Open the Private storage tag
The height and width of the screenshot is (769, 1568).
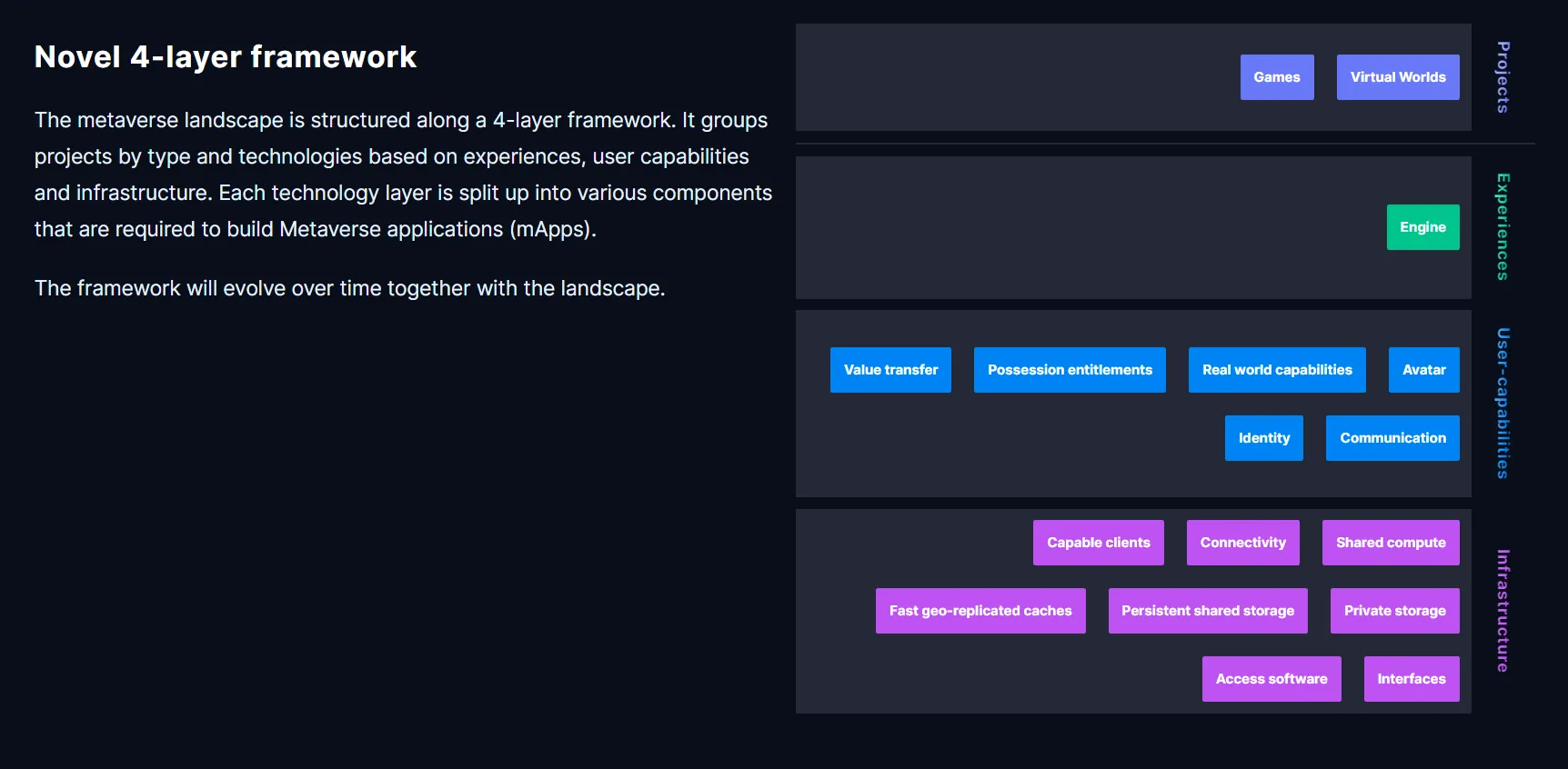click(1394, 611)
